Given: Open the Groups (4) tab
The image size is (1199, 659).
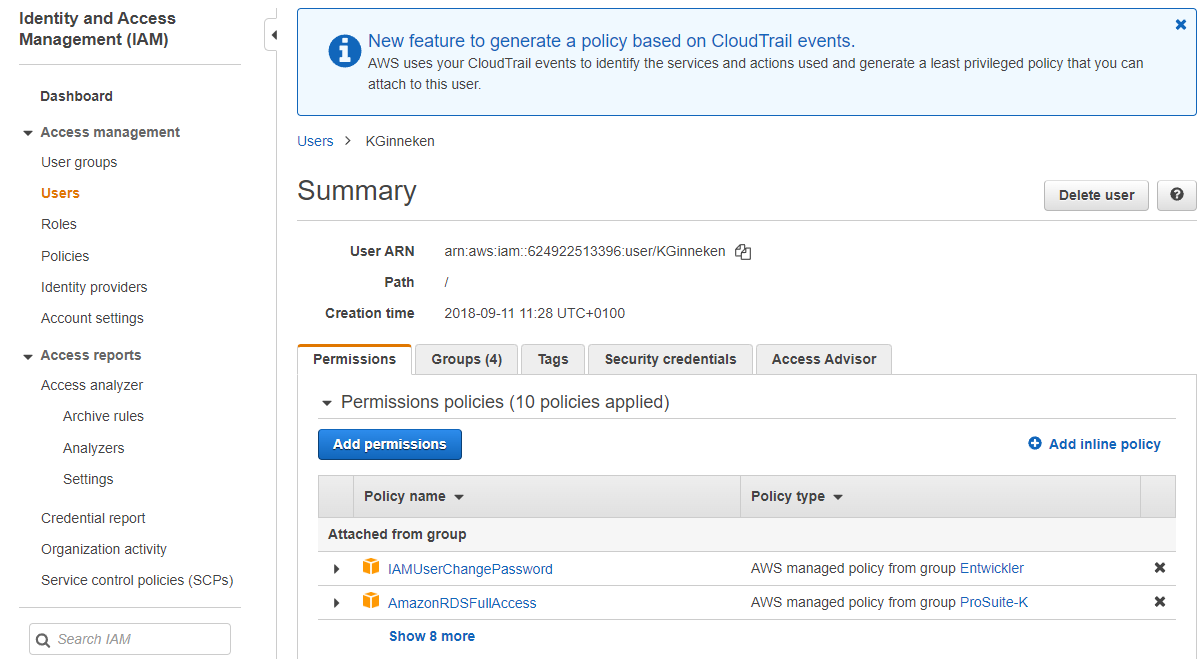Looking at the screenshot, I should [x=466, y=359].
